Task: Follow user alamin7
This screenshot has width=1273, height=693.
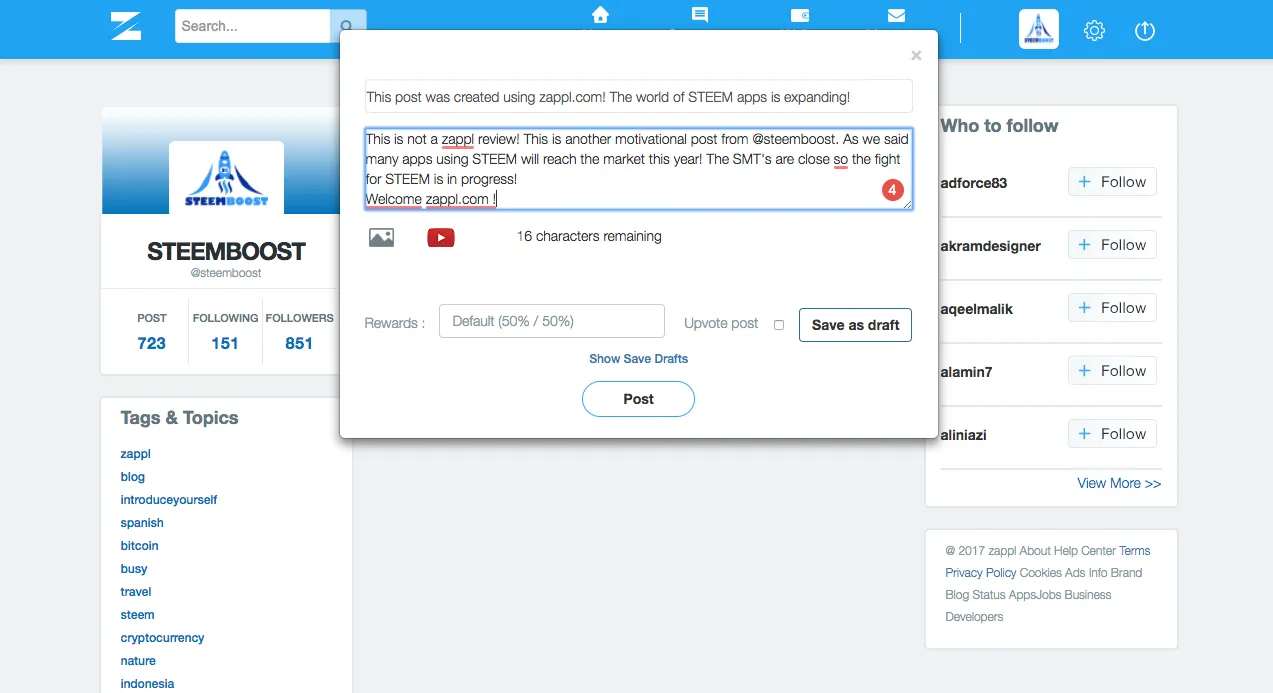Action: 1112,371
